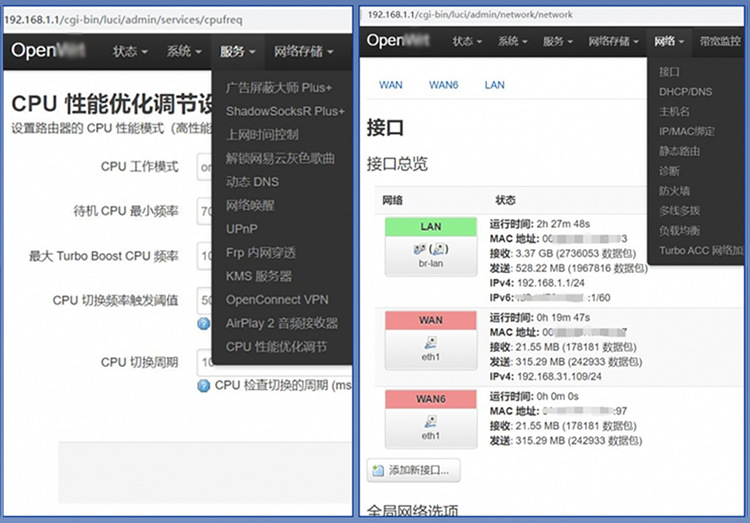Open the 服务 dropdown in right window
This screenshot has height=523, width=750.
point(557,42)
